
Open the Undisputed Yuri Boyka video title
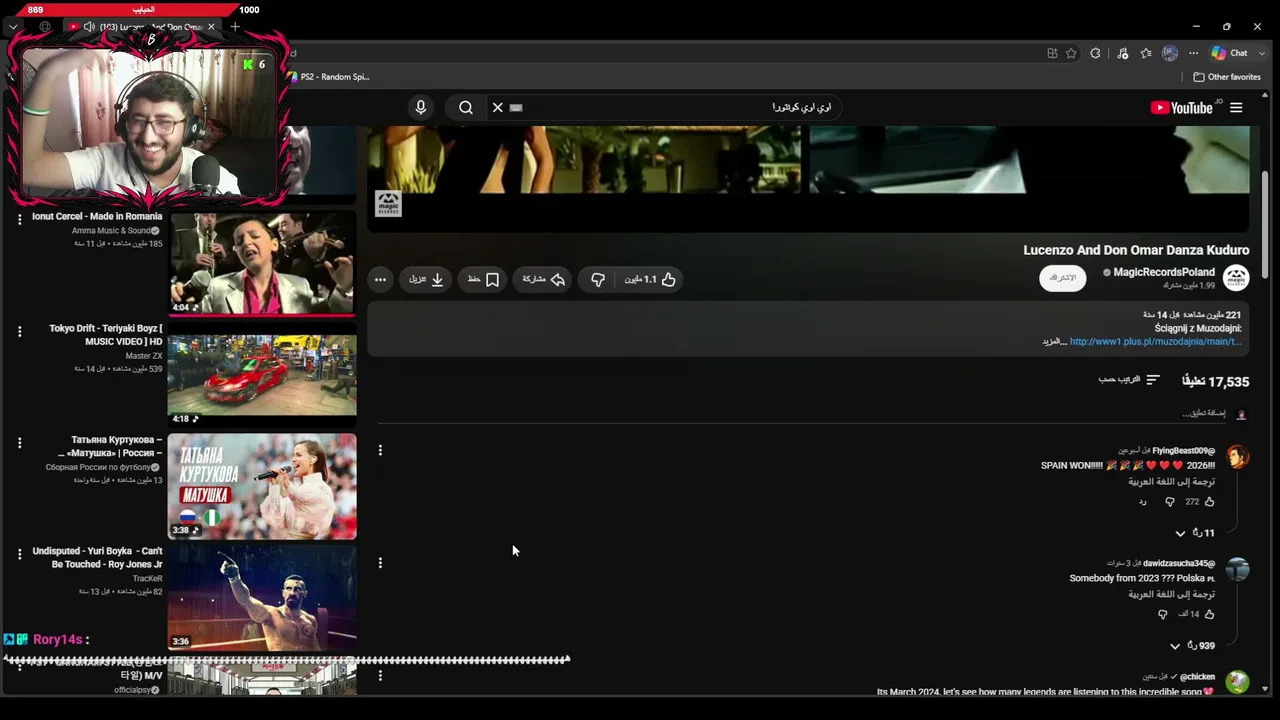[x=97, y=558]
